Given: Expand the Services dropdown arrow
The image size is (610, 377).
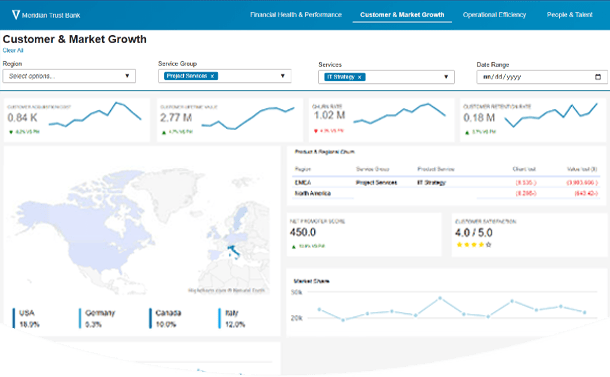Looking at the screenshot, I should (x=446, y=77).
